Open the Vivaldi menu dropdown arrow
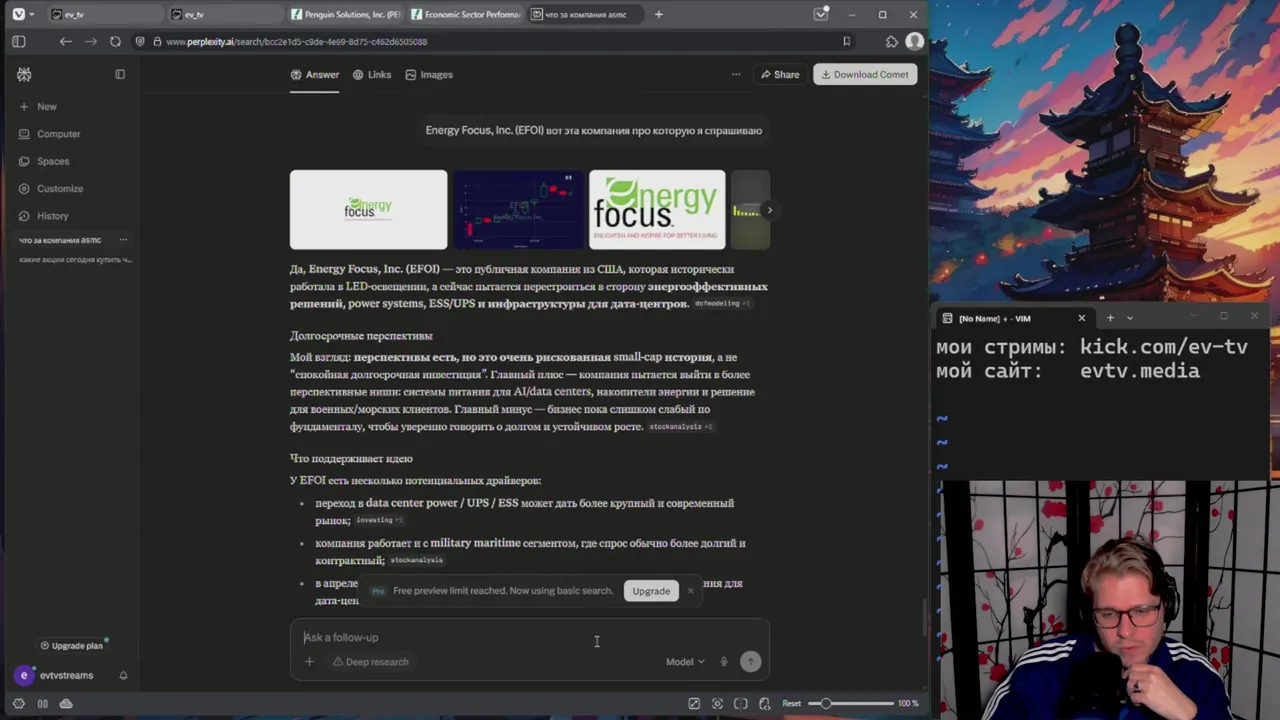Screen dimensions: 1280x720 pos(32,14)
